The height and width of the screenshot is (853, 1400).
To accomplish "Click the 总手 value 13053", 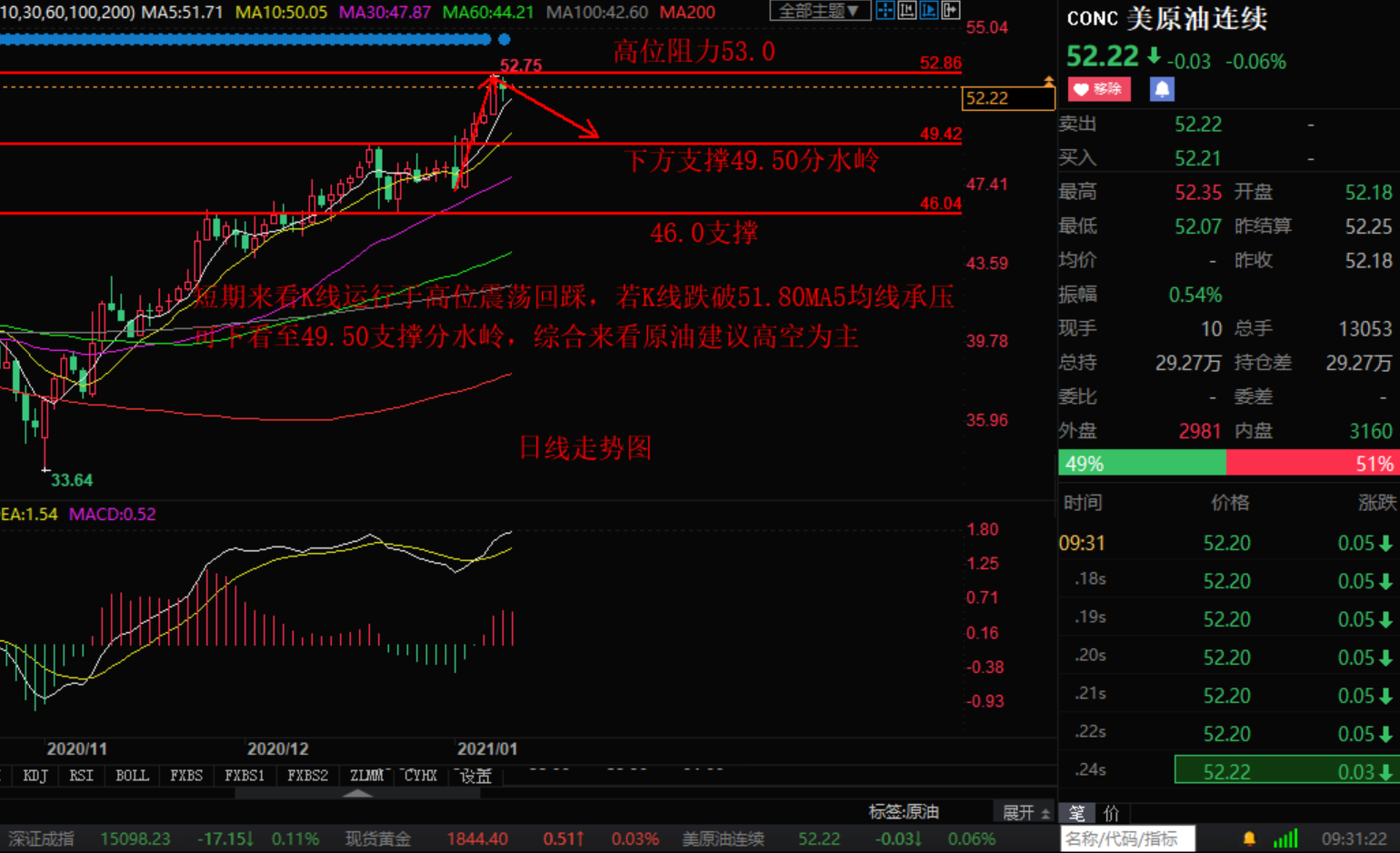I will click(1365, 329).
